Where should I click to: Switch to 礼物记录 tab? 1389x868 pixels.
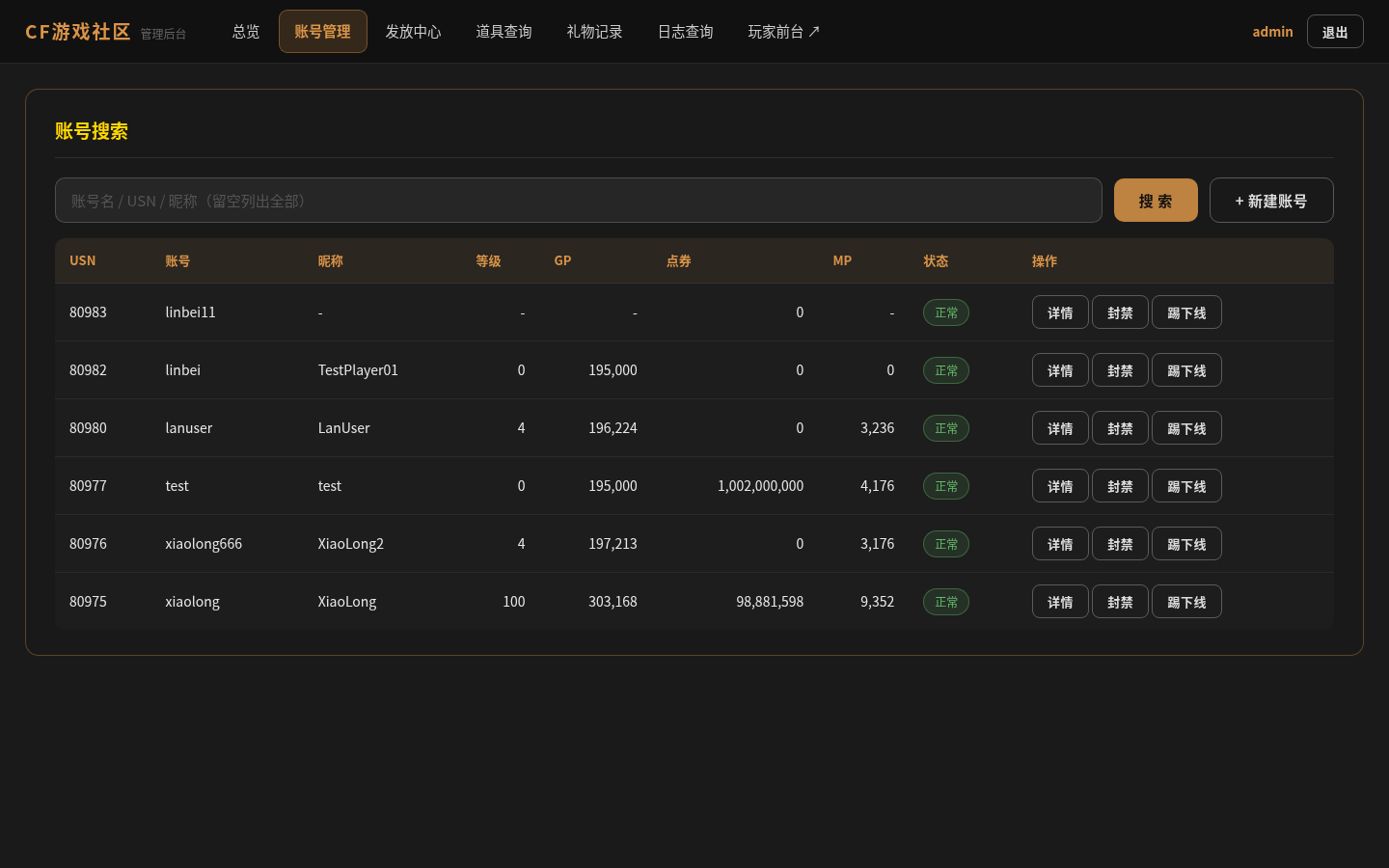tap(594, 32)
